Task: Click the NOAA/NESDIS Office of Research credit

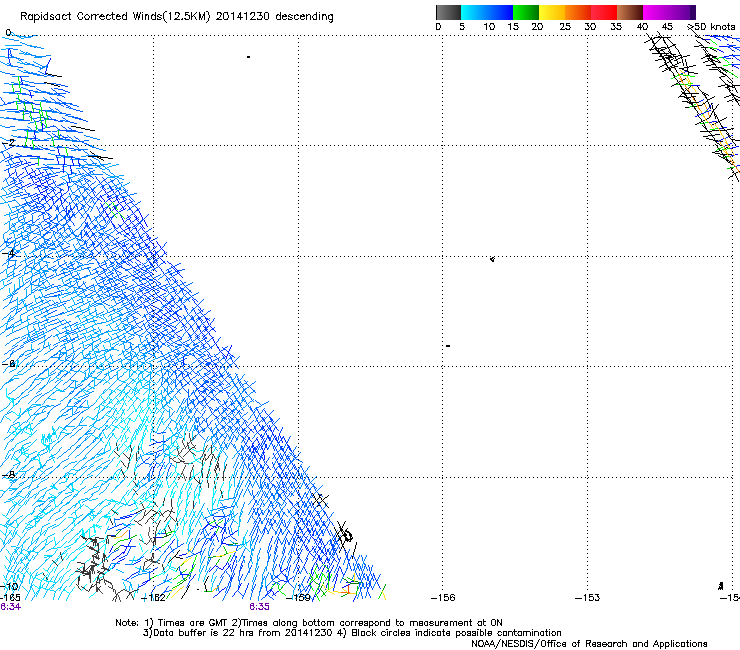Action: [x=589, y=644]
